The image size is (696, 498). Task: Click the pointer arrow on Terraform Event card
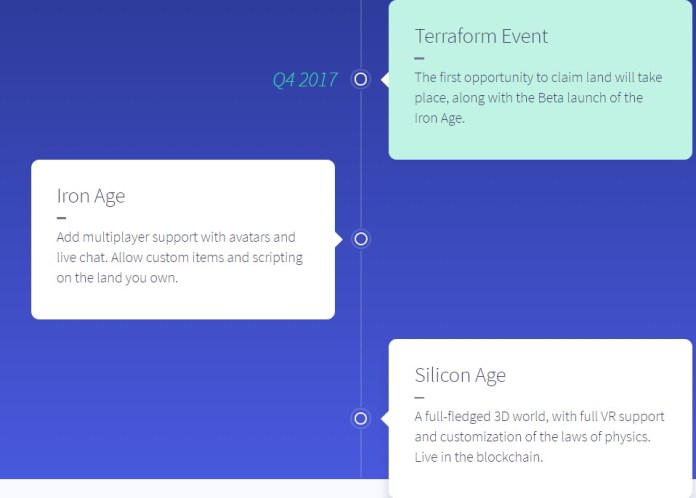point(385,79)
